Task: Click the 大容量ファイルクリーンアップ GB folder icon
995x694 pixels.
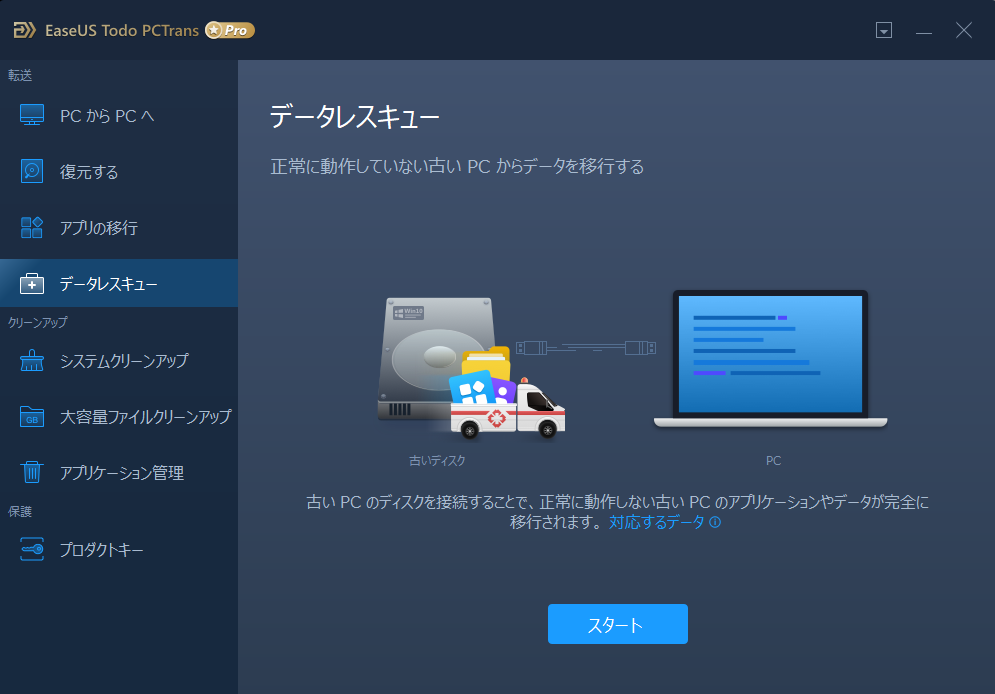Action: 32,417
